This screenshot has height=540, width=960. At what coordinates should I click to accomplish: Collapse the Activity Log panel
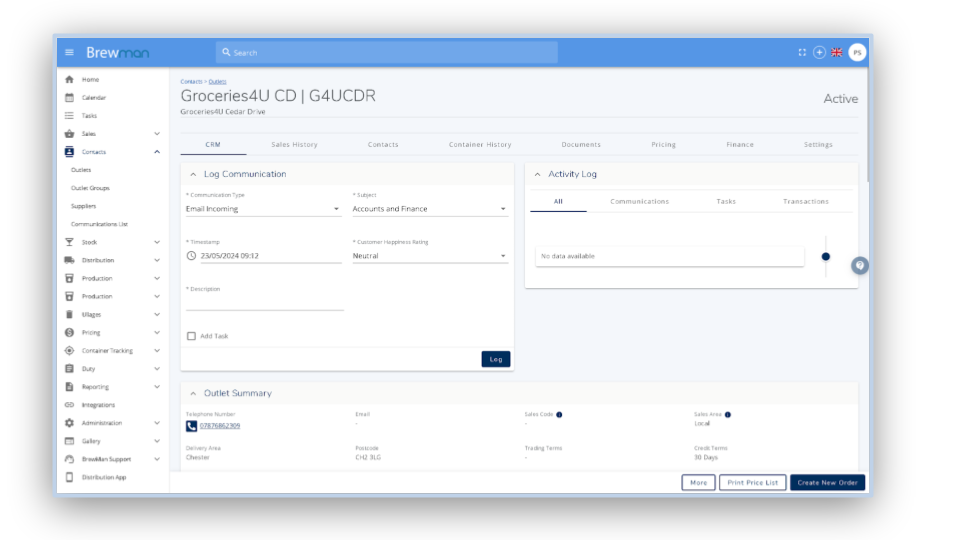(x=537, y=174)
